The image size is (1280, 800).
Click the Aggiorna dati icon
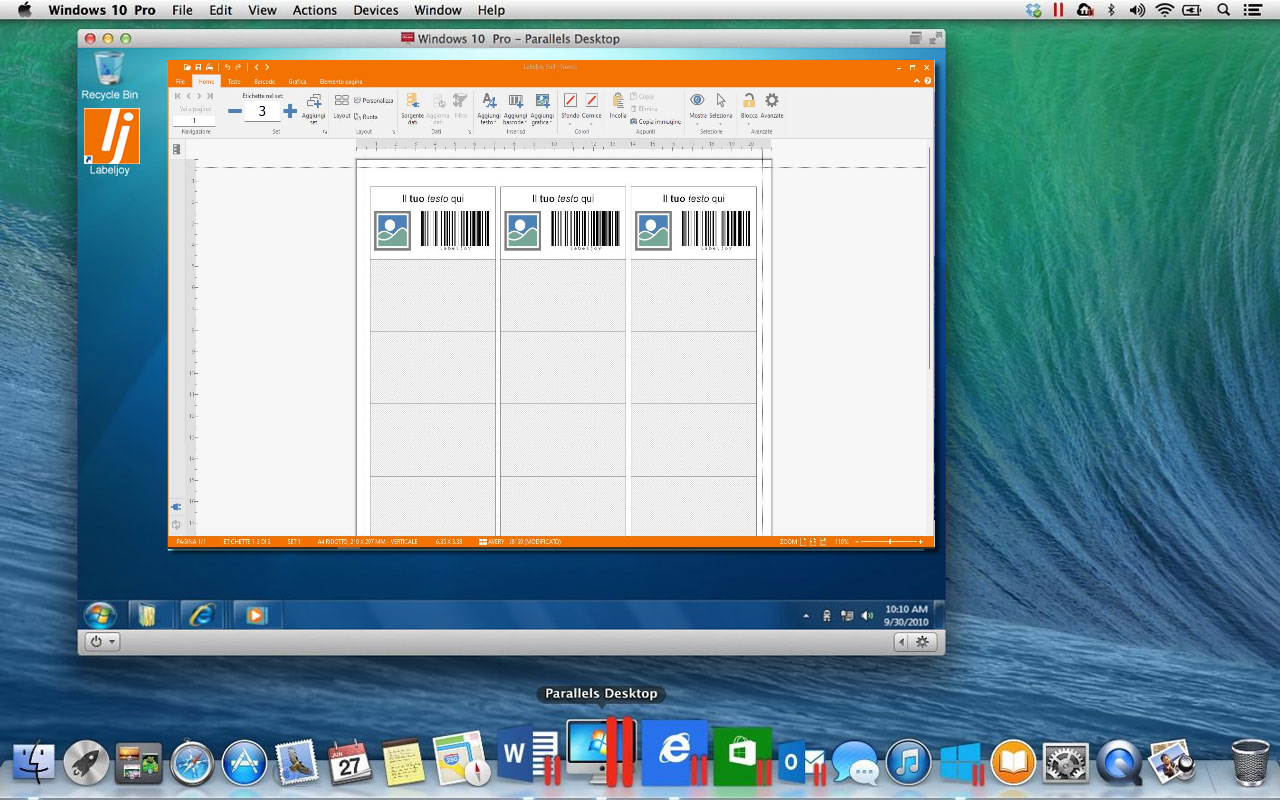tap(439, 108)
